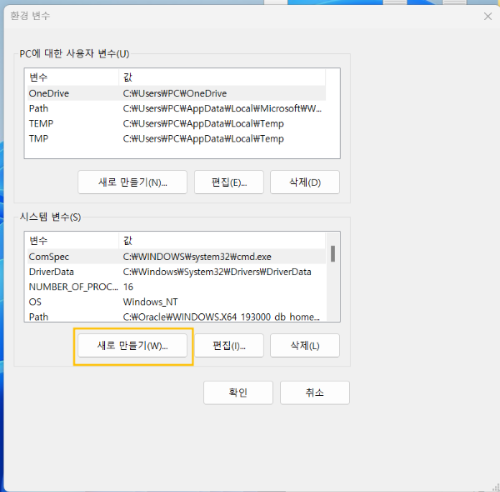This screenshot has height=492, width=500.
Task: Select the ComSpec system variable
Action: point(177,256)
